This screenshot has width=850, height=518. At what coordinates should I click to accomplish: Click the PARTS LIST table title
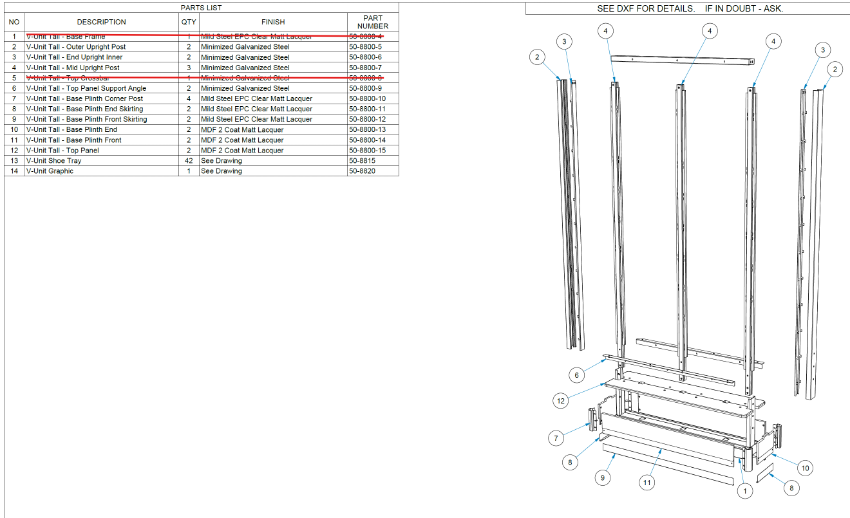[x=201, y=7]
